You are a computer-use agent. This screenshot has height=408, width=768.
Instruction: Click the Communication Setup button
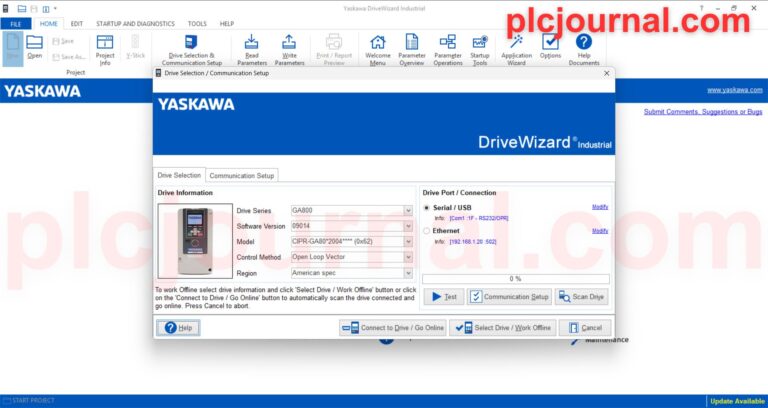click(x=509, y=297)
